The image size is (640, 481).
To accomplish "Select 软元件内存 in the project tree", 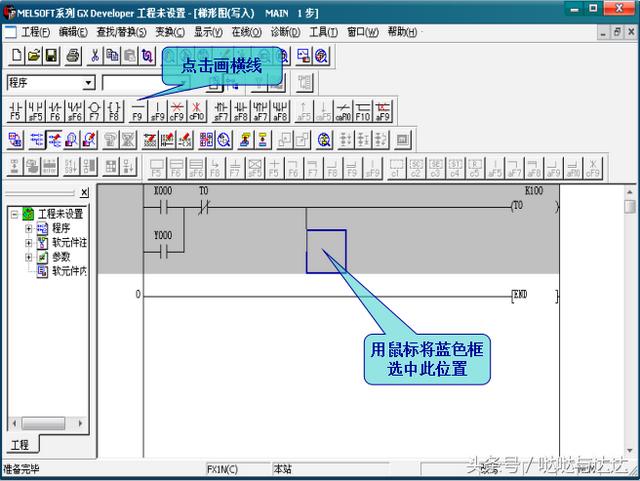I will click(69, 271).
